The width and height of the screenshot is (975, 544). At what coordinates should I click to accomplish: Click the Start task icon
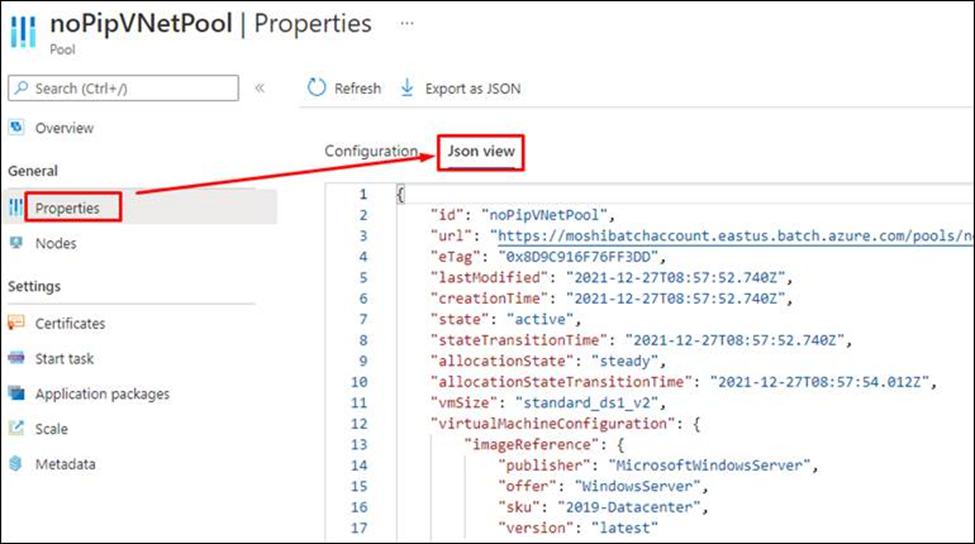16,358
